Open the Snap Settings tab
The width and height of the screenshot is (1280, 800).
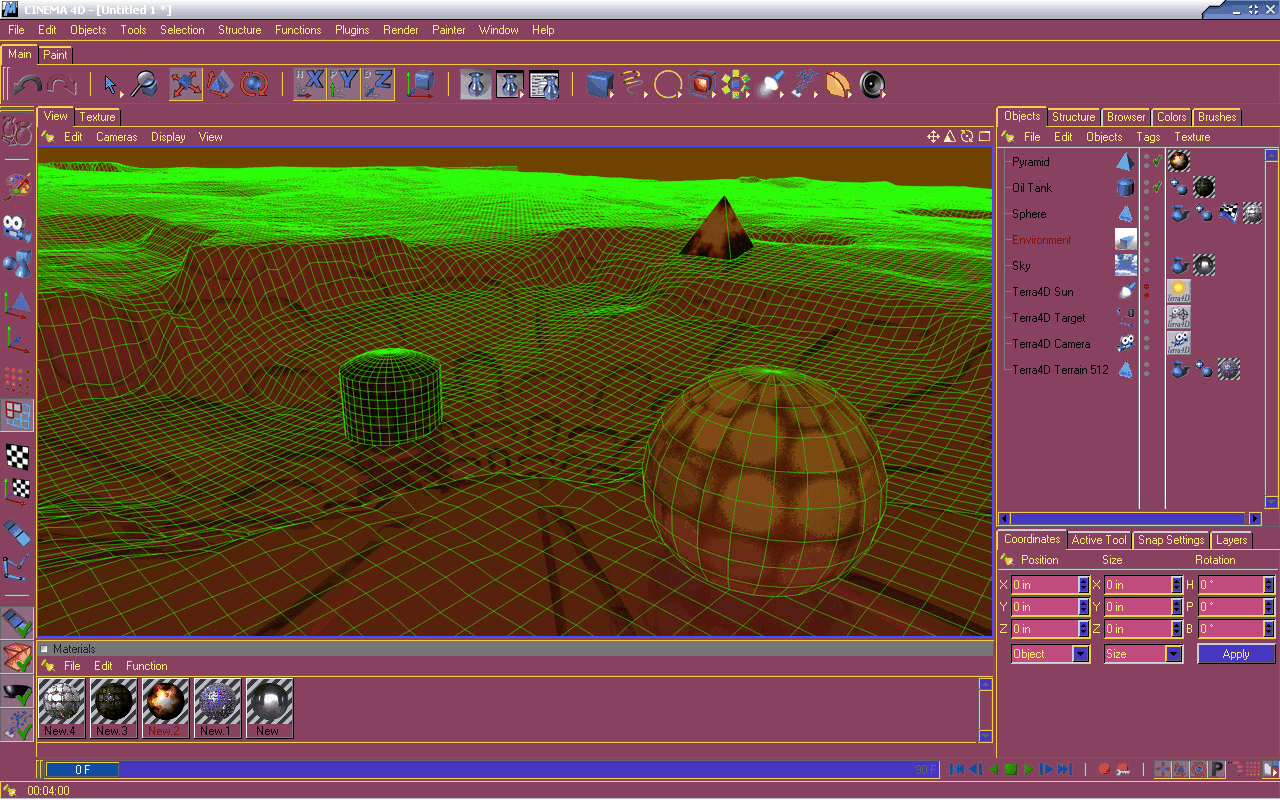tap(1171, 540)
